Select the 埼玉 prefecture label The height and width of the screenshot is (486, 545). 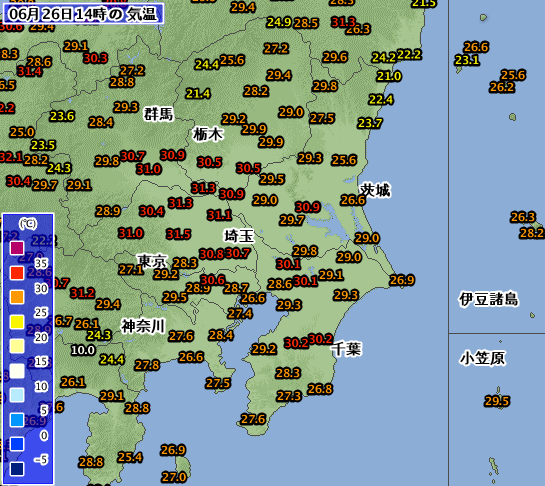pos(239,236)
